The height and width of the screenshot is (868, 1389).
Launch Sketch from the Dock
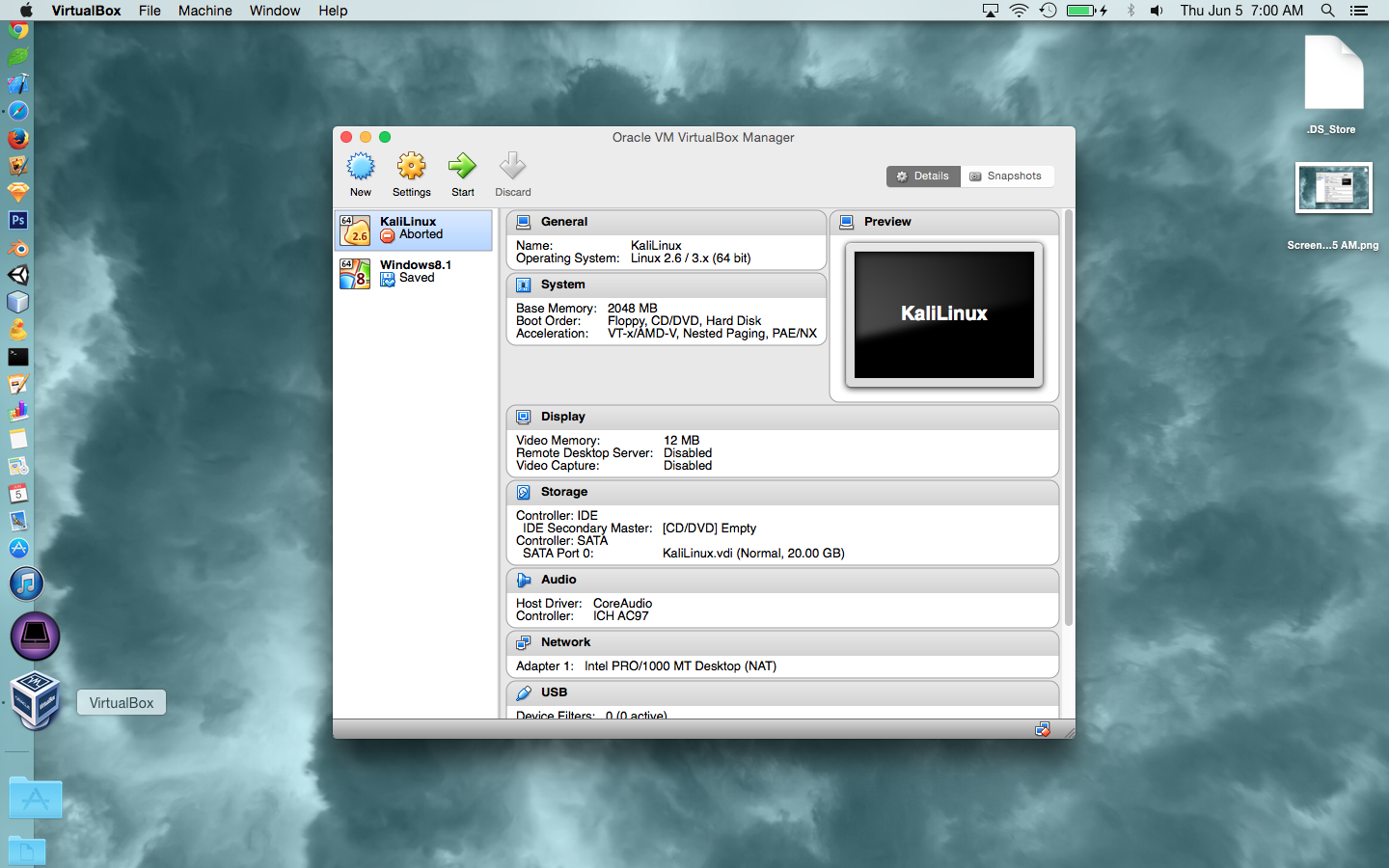(x=18, y=193)
